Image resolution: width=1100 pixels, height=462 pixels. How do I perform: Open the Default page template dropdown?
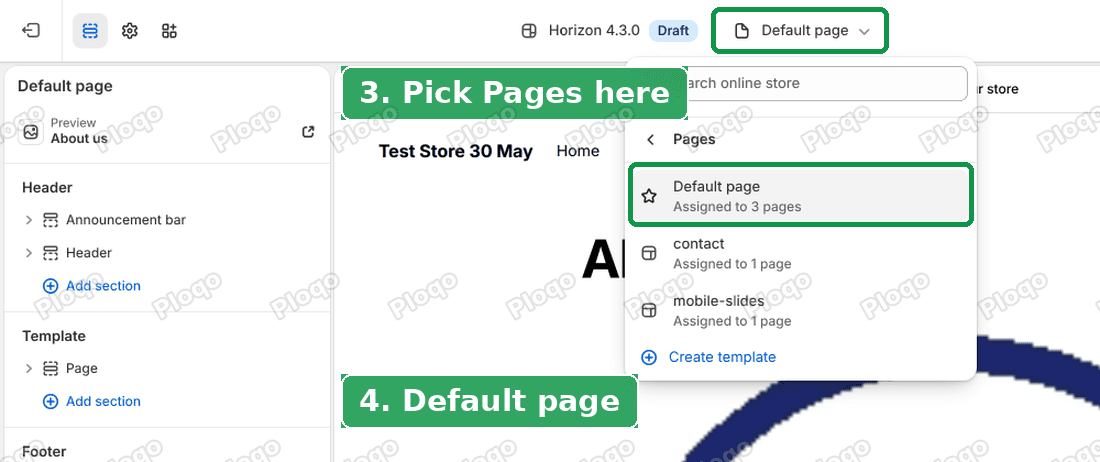(800, 31)
